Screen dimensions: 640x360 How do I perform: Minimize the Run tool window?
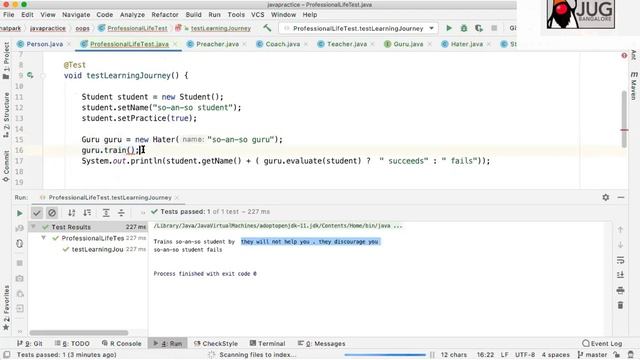click(x=621, y=197)
